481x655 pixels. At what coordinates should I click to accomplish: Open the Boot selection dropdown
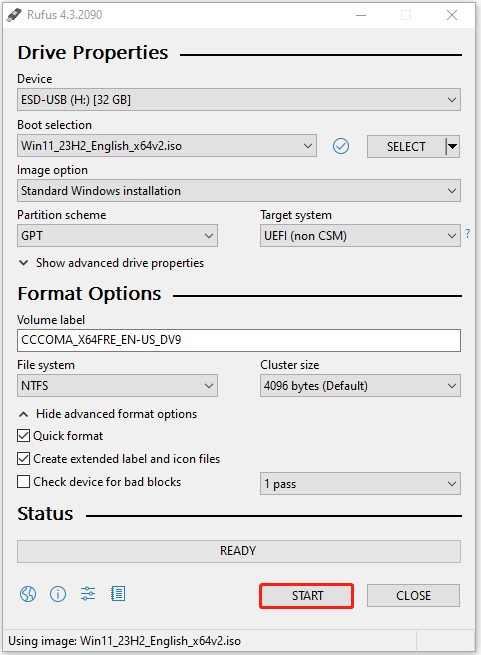click(167, 146)
